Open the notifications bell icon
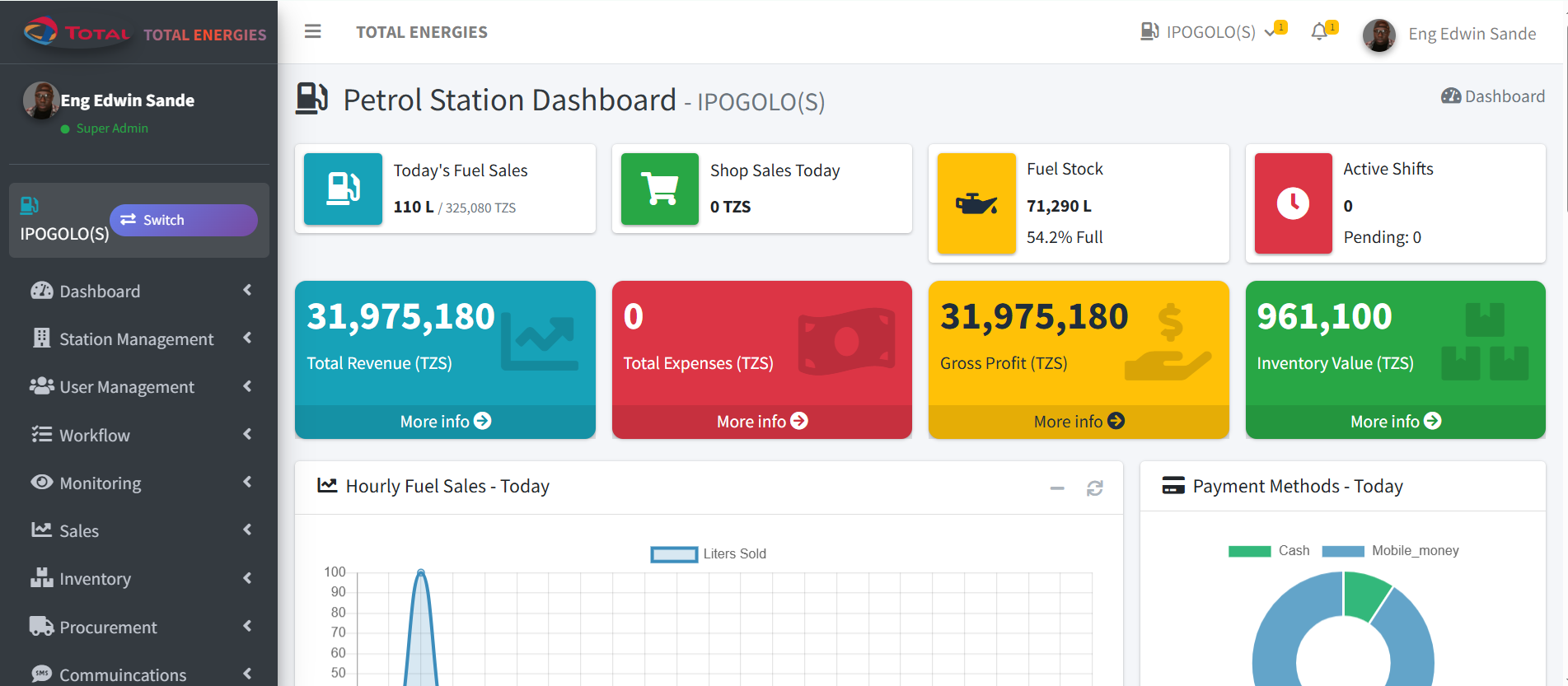The image size is (1568, 686). (x=1319, y=32)
